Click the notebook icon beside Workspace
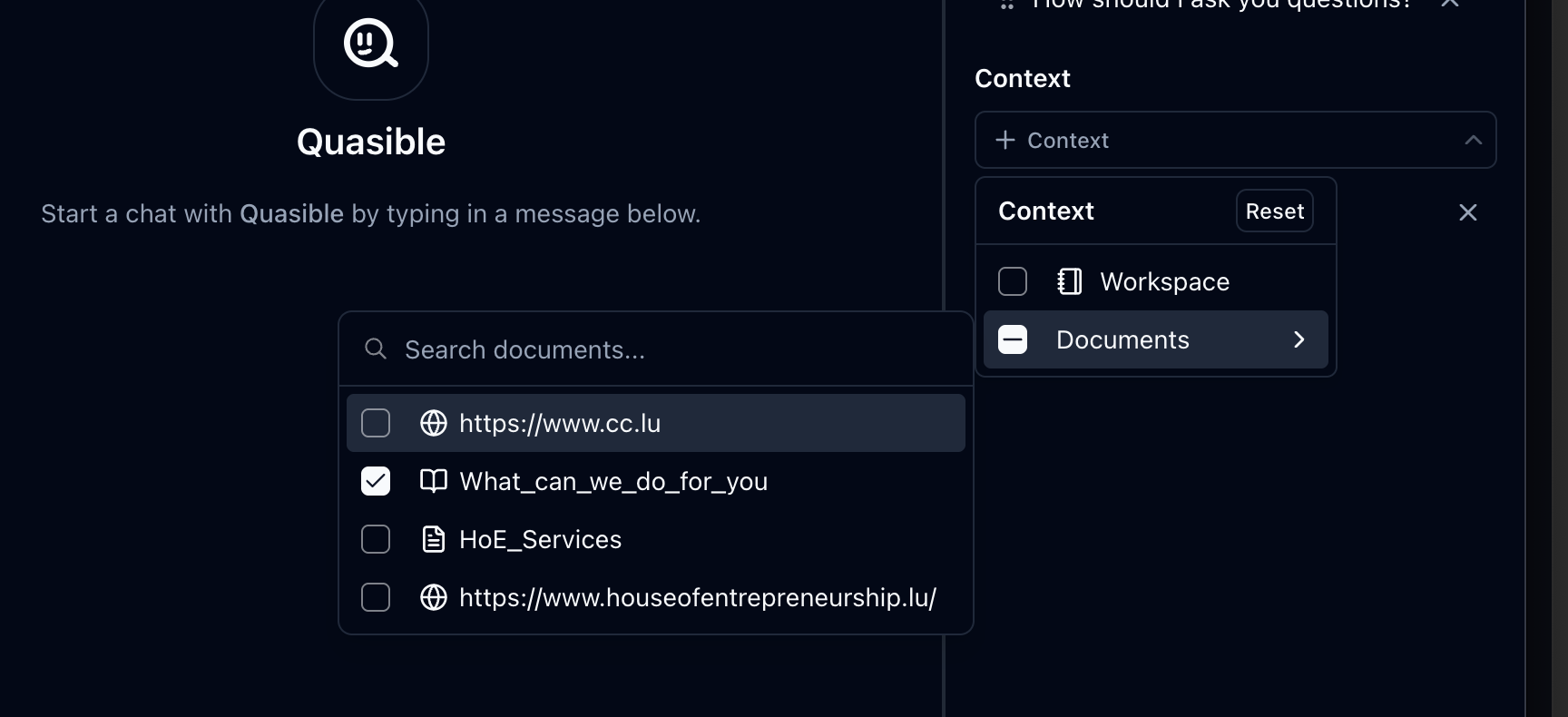The height and width of the screenshot is (717, 1568). (x=1070, y=281)
